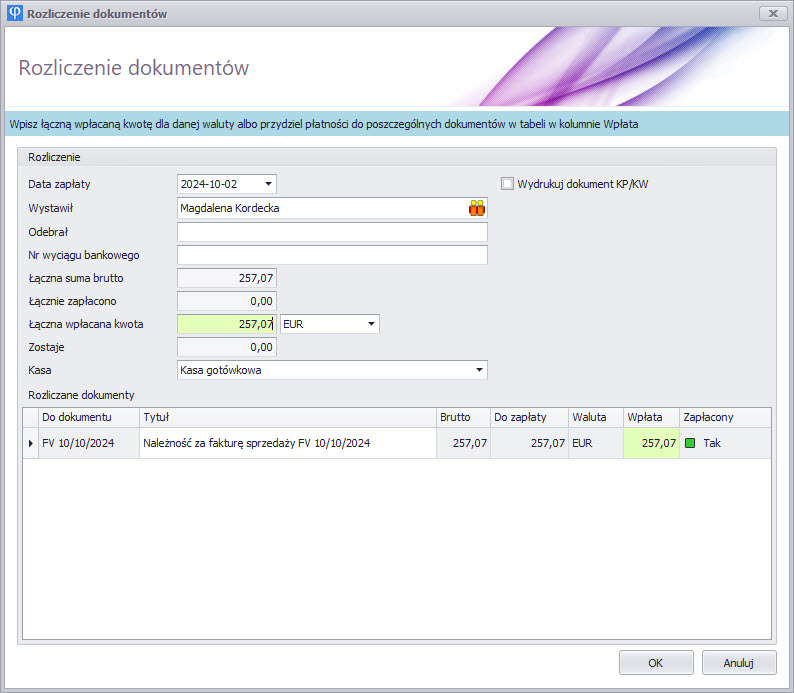Image resolution: width=794 pixels, height=693 pixels.
Task: Open the Kasa gotówkowa dropdown list
Action: click(478, 370)
